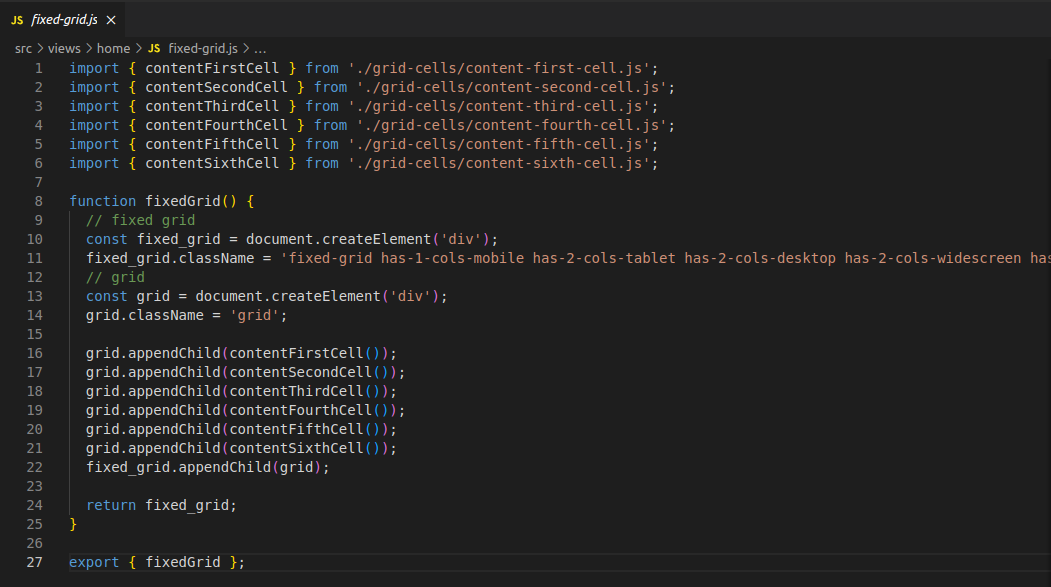Open the views breadcrumb dropdown
The image size is (1051, 587).
point(64,48)
